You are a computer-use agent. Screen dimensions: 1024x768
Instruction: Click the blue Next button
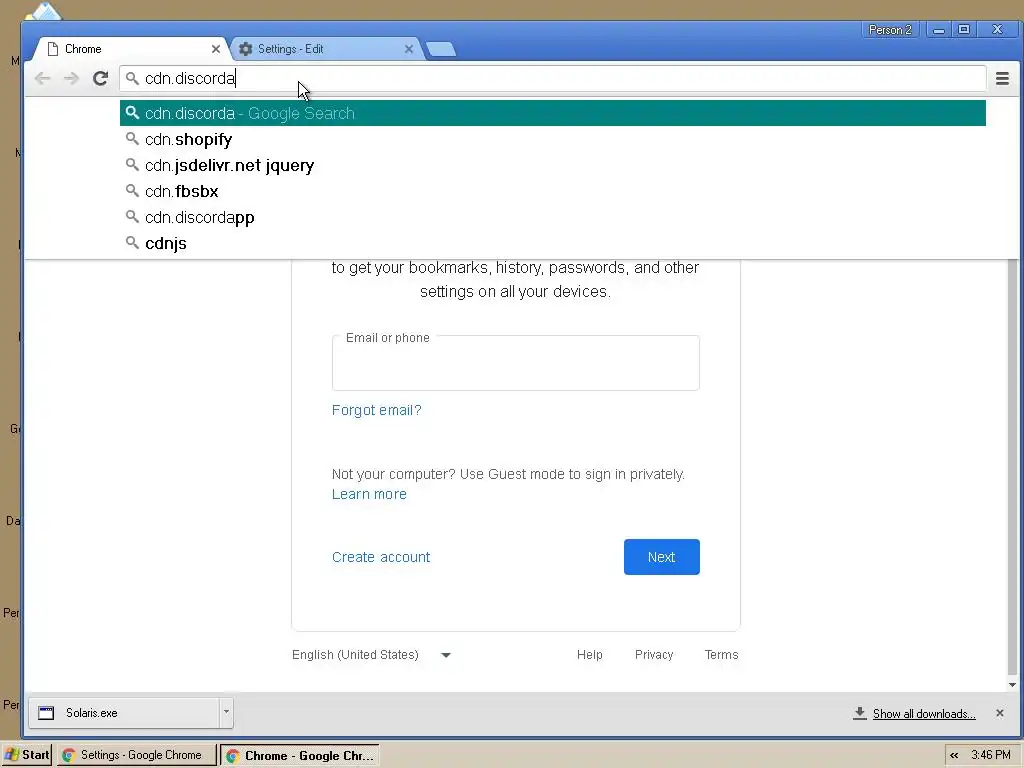point(662,557)
